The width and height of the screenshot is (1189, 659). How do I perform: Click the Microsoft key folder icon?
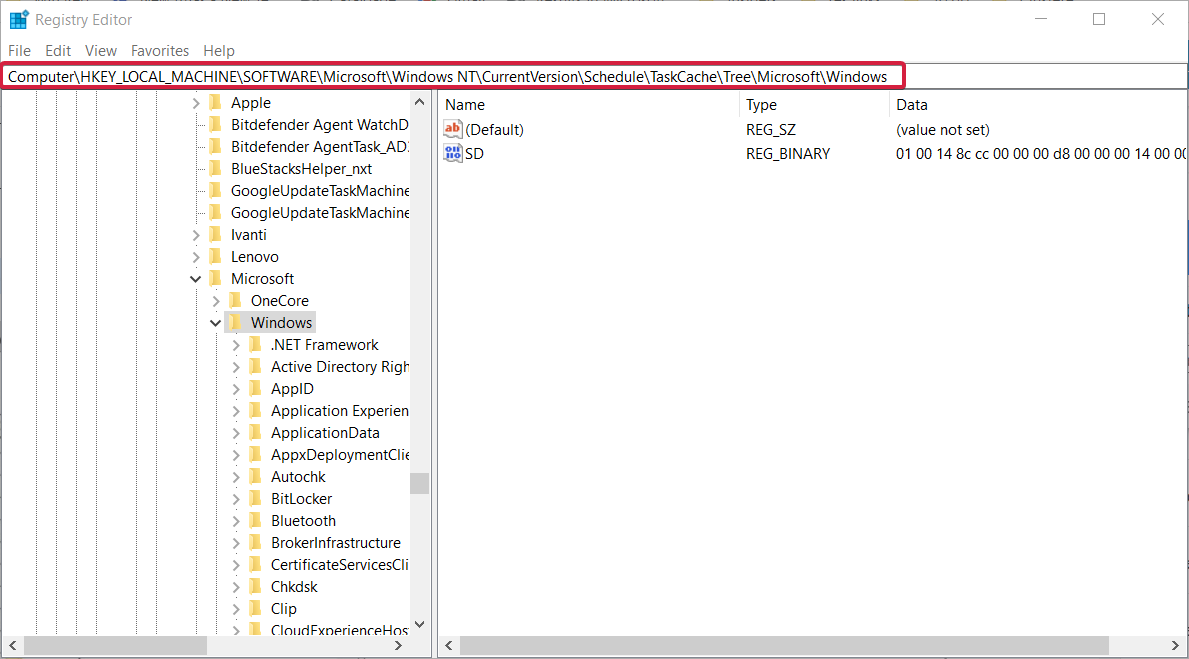(215, 278)
